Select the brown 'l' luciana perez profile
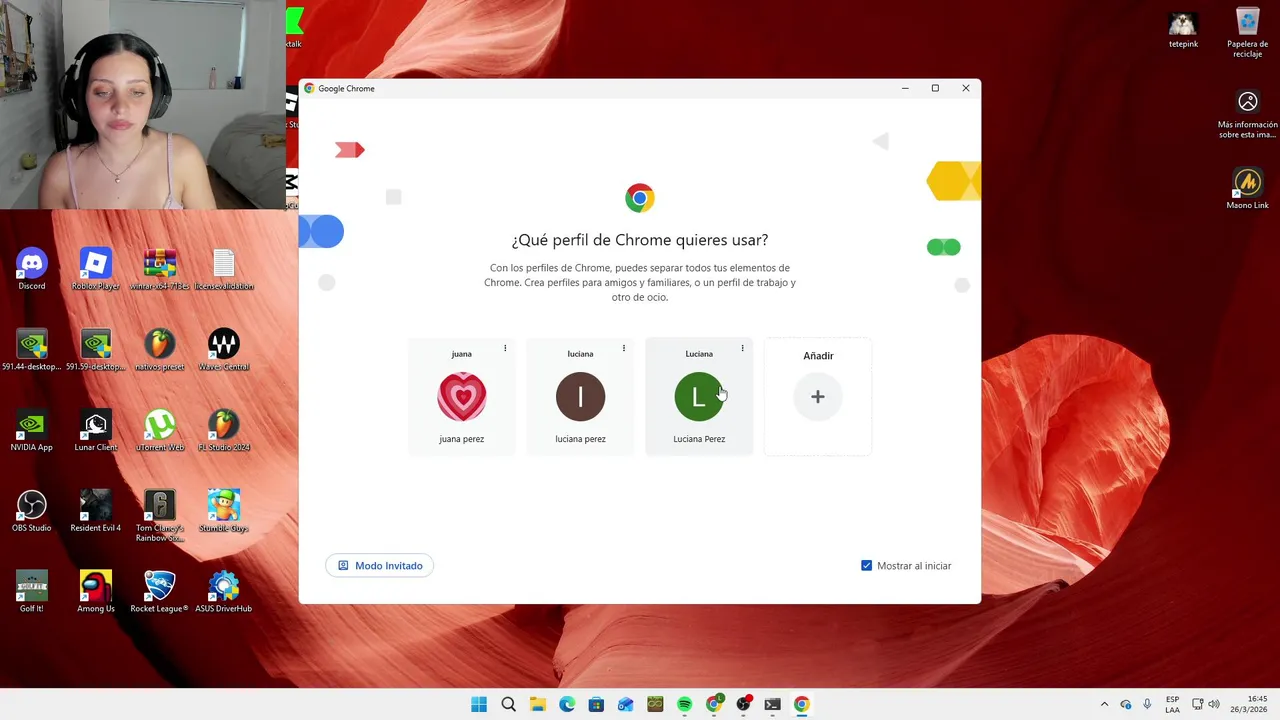 (580, 397)
